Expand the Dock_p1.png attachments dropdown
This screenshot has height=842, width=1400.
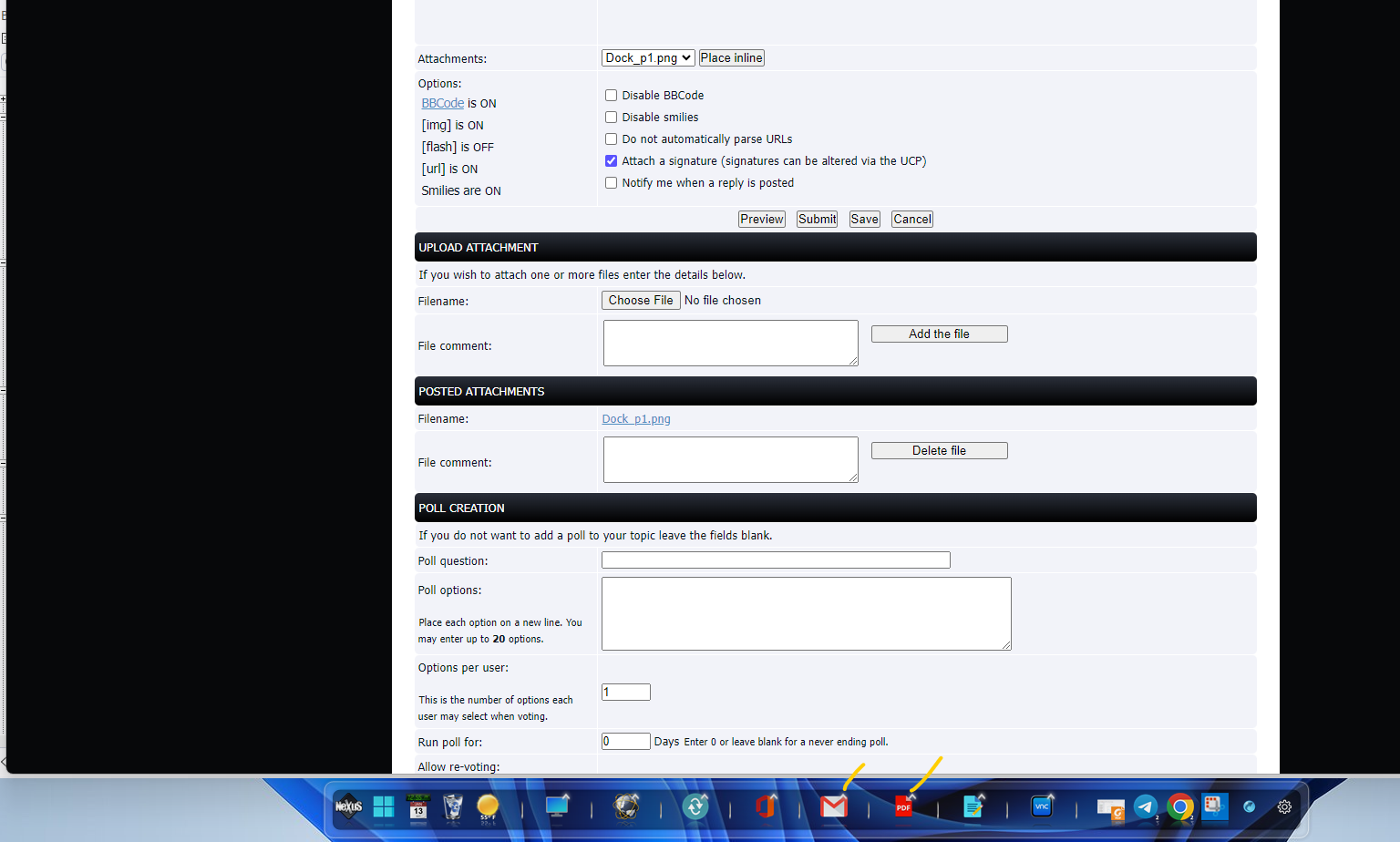click(648, 58)
